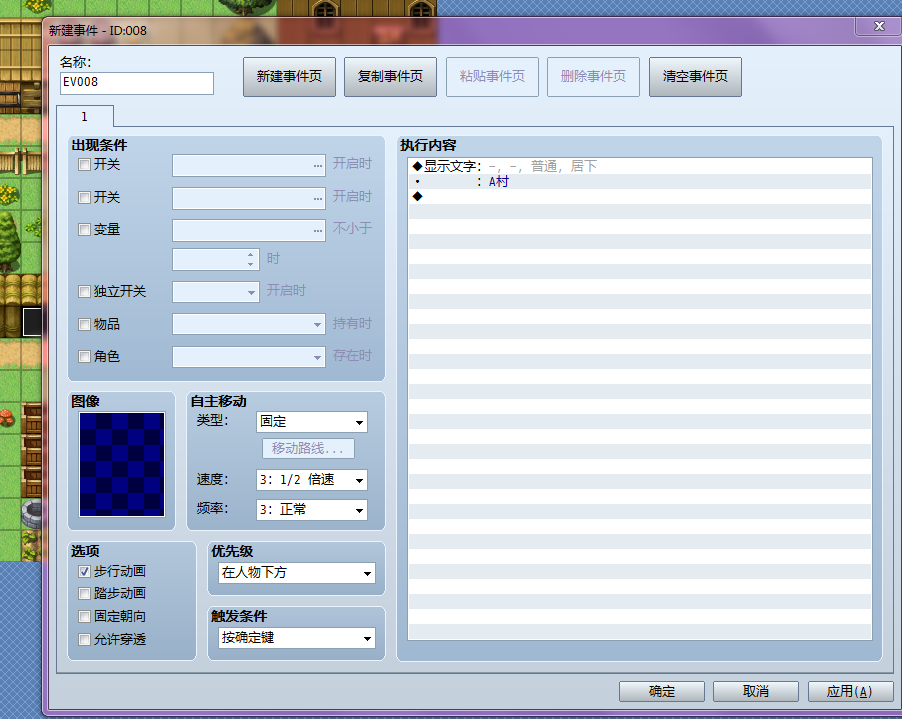
Task: Close the 新建事件 dialog window
Action: coord(878,26)
